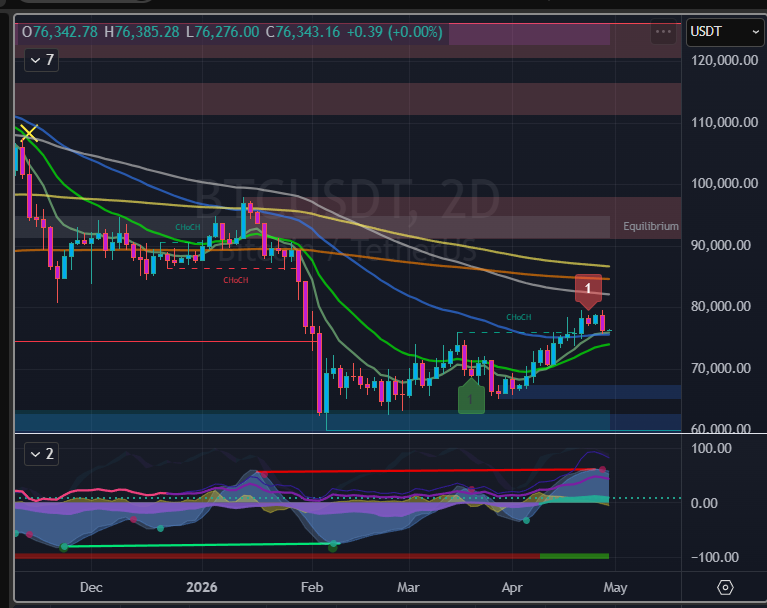The height and width of the screenshot is (608, 767).
Task: Click the 90,000.00 price axis label
Action: pyautogui.click(x=721, y=245)
